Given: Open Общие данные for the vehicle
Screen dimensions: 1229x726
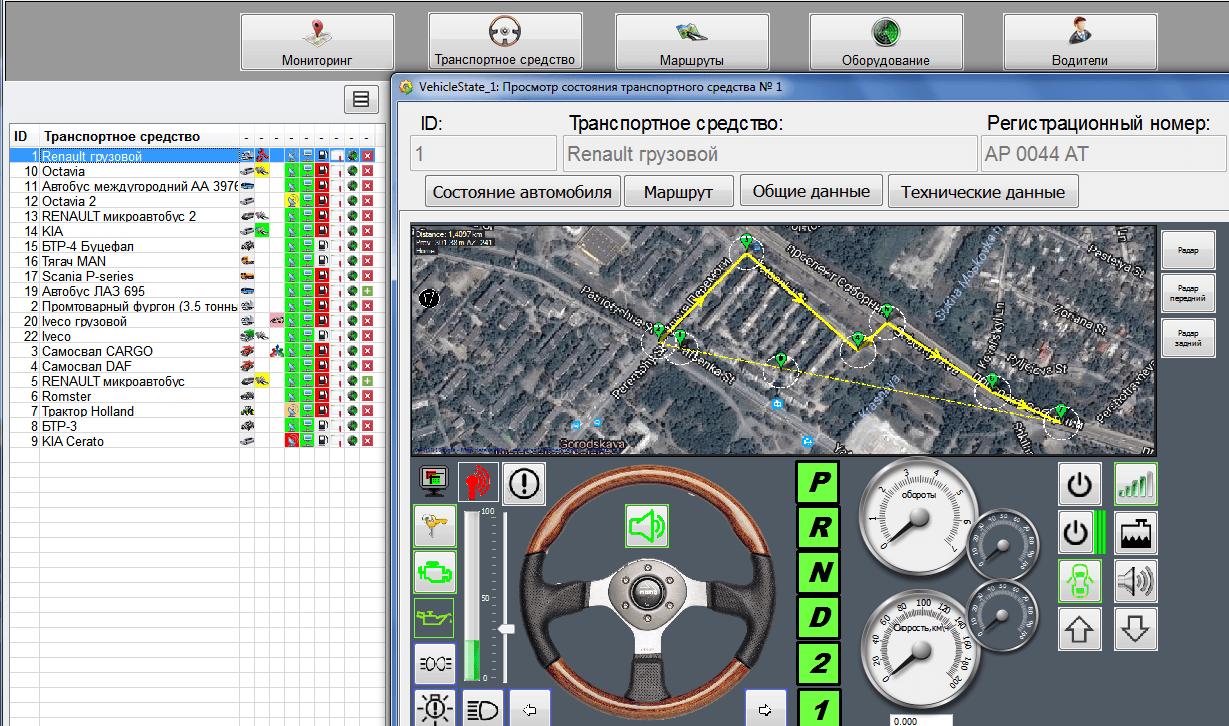Looking at the screenshot, I should tap(811, 191).
